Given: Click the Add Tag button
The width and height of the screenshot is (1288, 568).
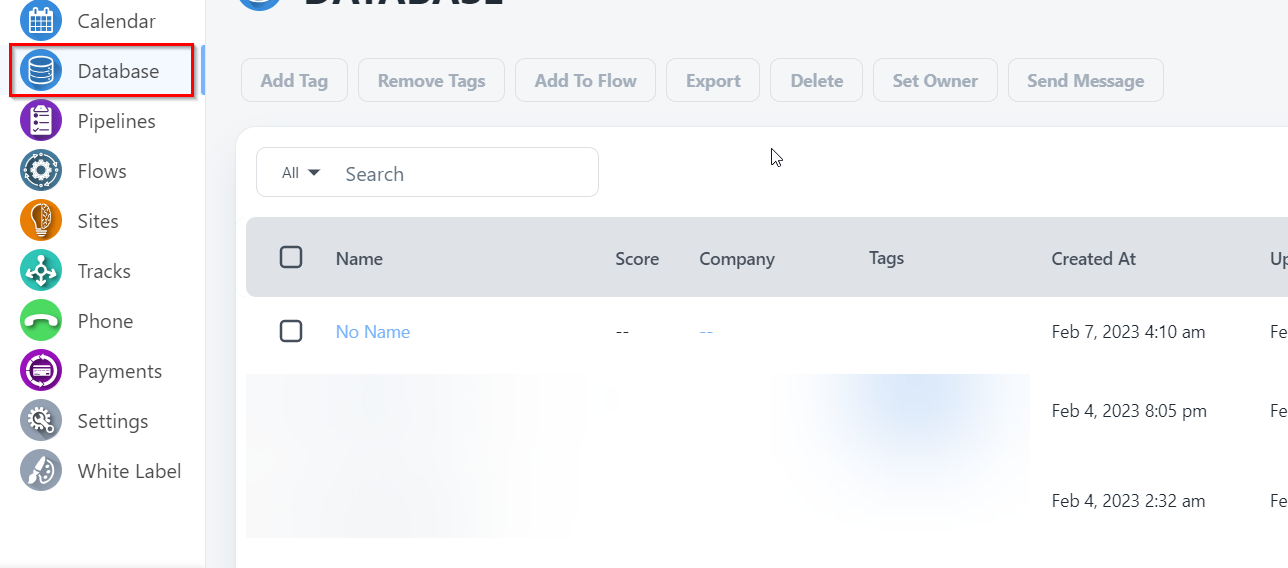Looking at the screenshot, I should point(294,81).
